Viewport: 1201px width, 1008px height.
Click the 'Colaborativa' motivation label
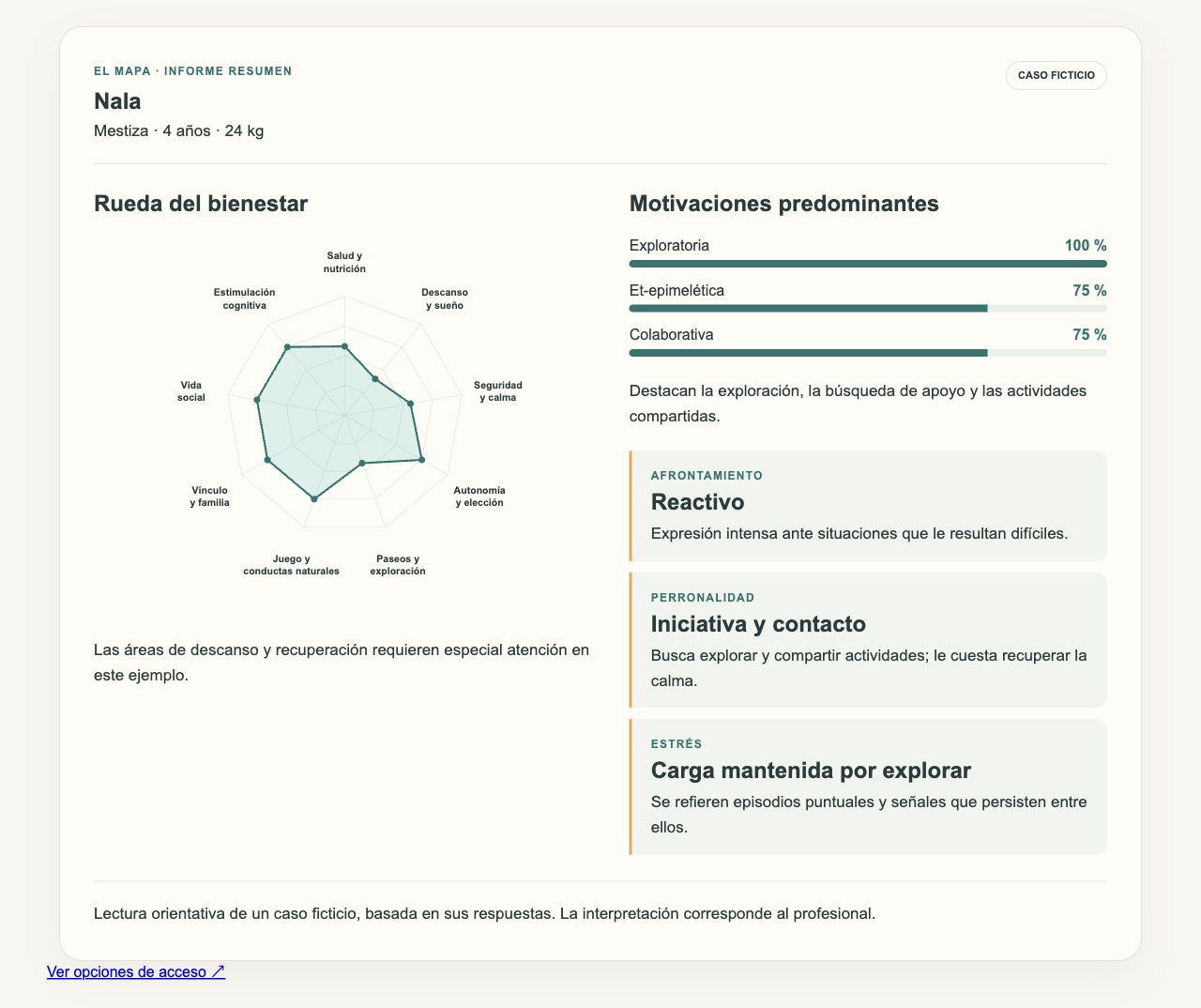point(672,335)
